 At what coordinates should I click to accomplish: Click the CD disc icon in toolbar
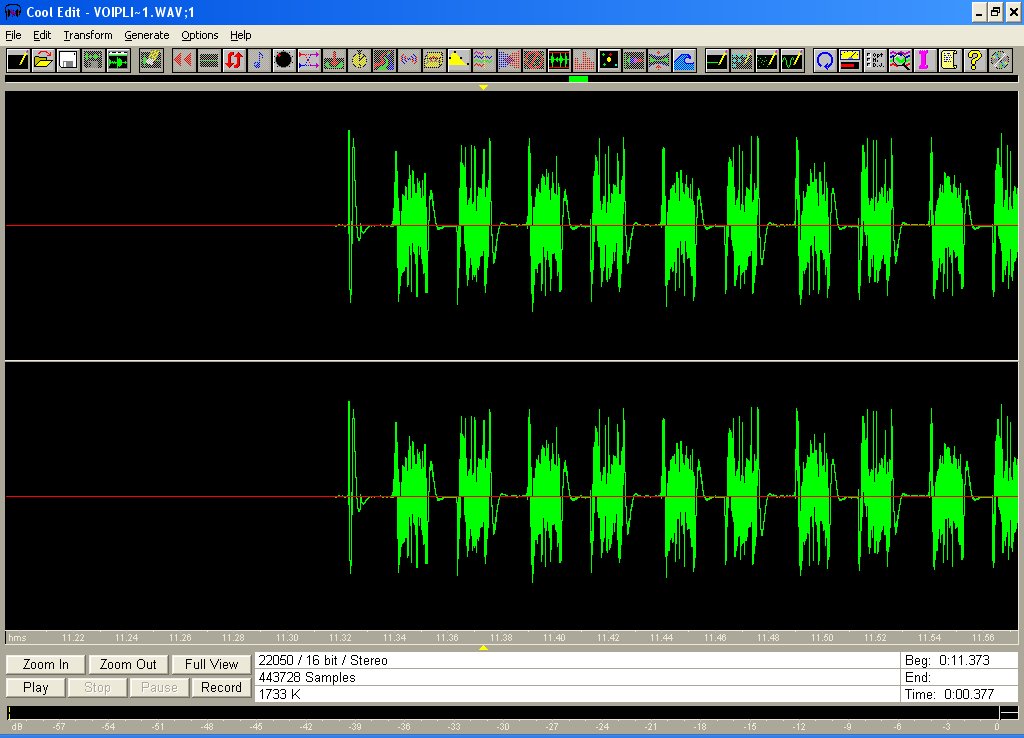999,61
